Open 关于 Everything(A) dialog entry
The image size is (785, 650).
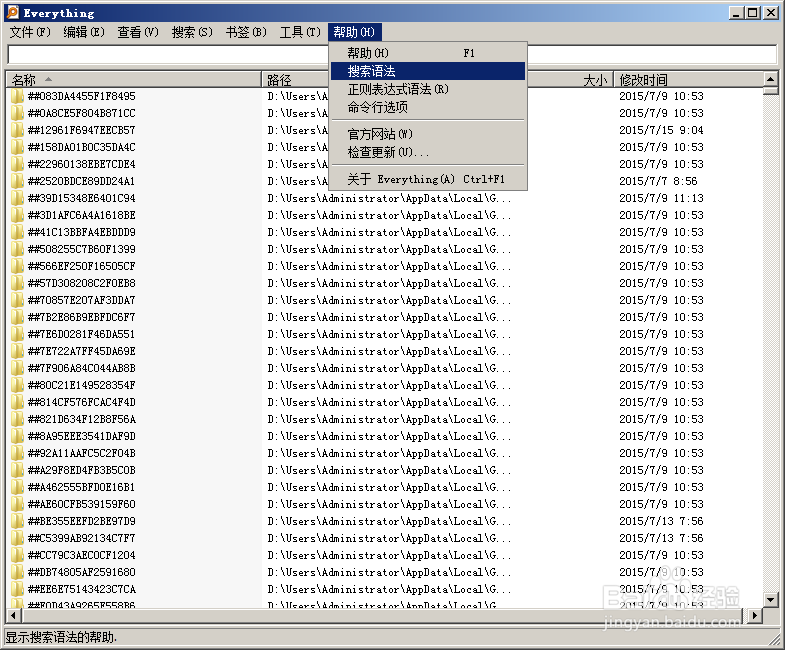[x=428, y=179]
